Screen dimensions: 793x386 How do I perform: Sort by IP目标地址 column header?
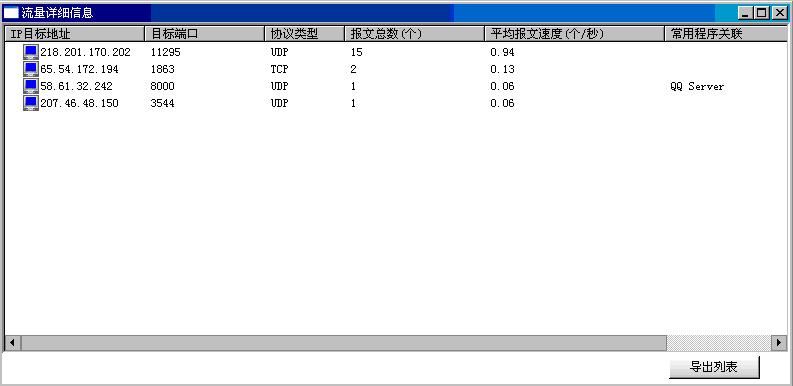(x=75, y=34)
